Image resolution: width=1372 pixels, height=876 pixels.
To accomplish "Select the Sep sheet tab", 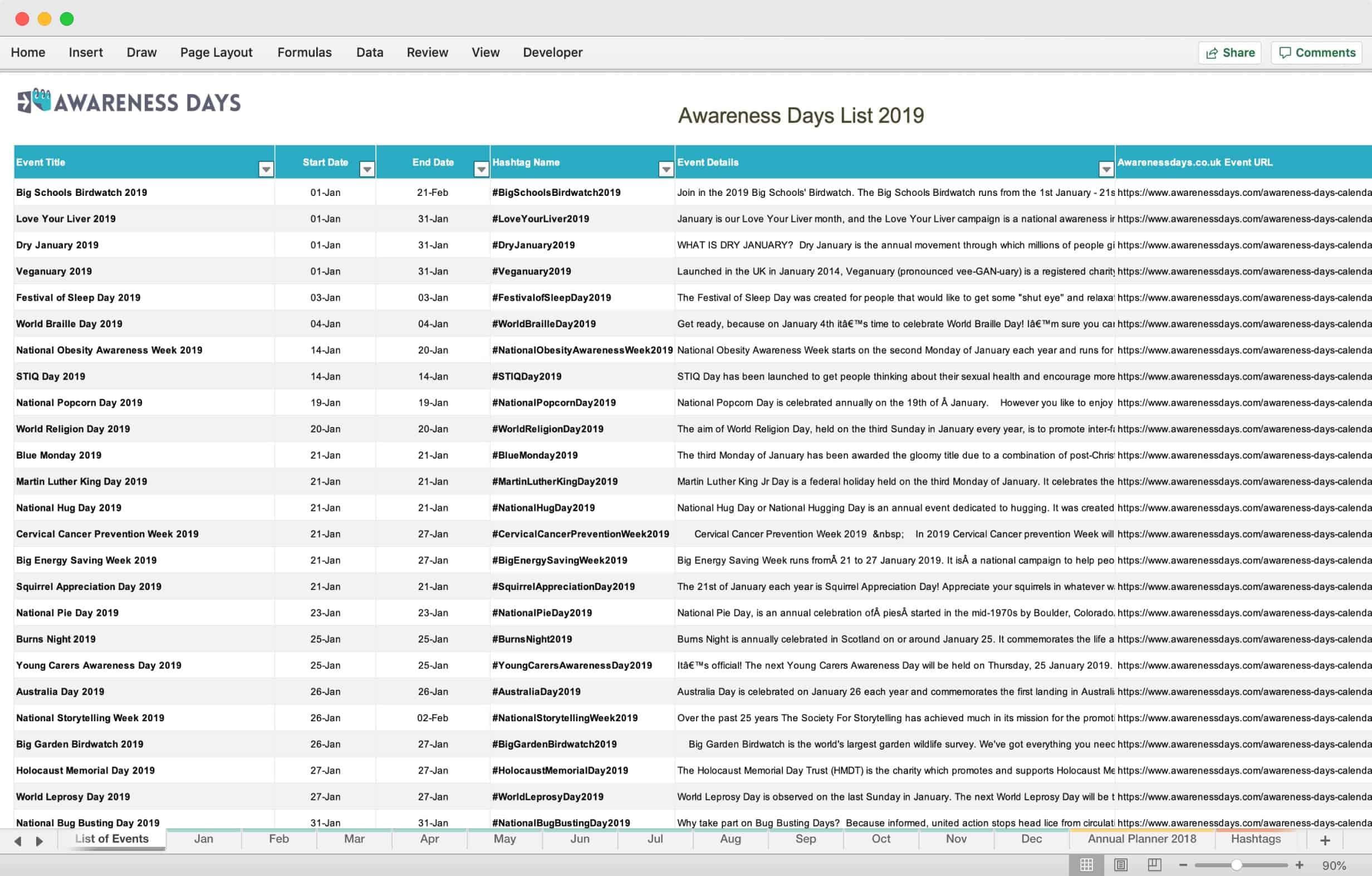I will click(x=805, y=838).
